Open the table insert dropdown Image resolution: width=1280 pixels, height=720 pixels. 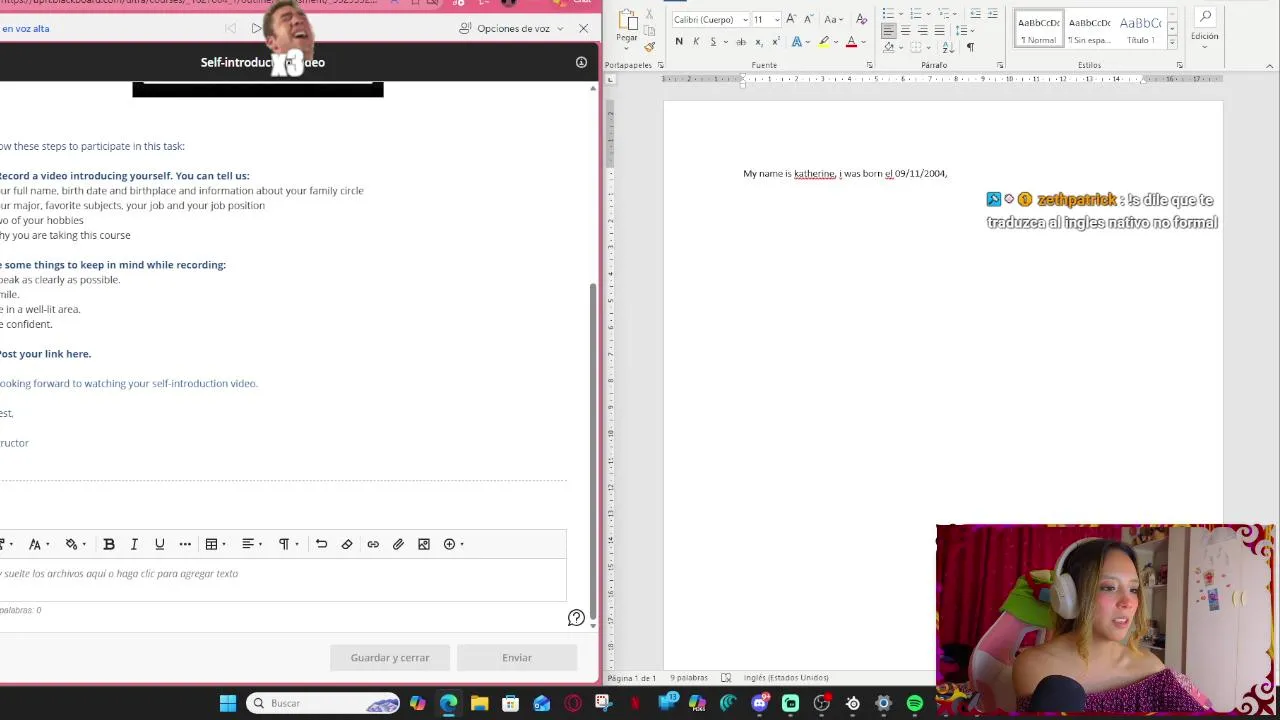tap(215, 544)
